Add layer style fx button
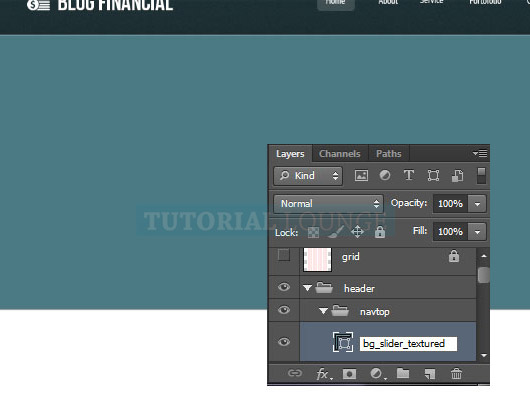The height and width of the screenshot is (400, 530). tap(323, 374)
